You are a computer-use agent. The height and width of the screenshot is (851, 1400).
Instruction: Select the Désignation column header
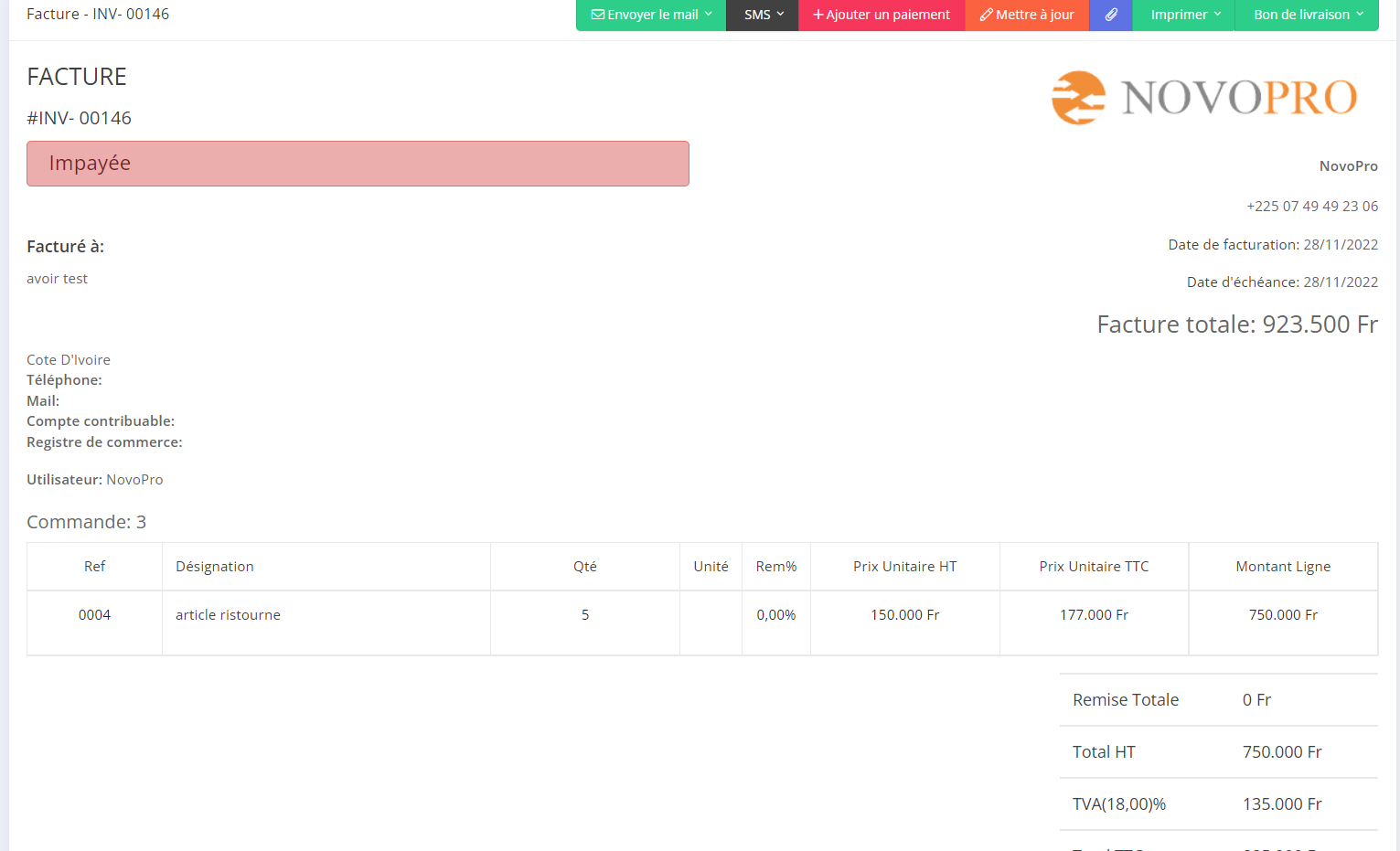(215, 567)
